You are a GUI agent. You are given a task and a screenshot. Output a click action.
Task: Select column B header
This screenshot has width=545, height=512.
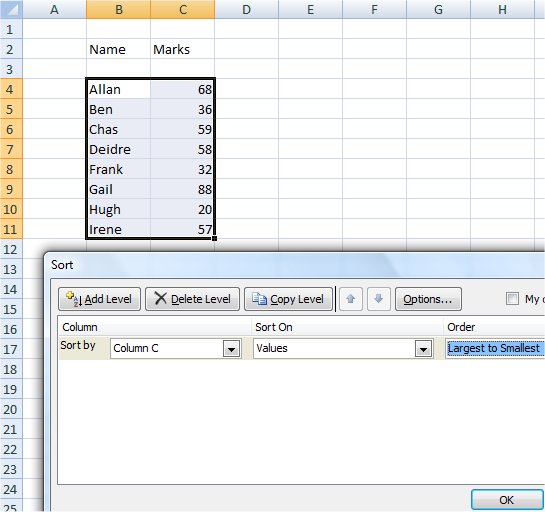pyautogui.click(x=119, y=9)
